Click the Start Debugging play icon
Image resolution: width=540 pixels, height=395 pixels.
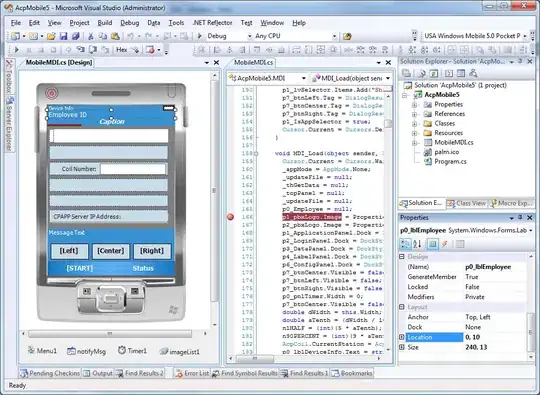coord(199,36)
